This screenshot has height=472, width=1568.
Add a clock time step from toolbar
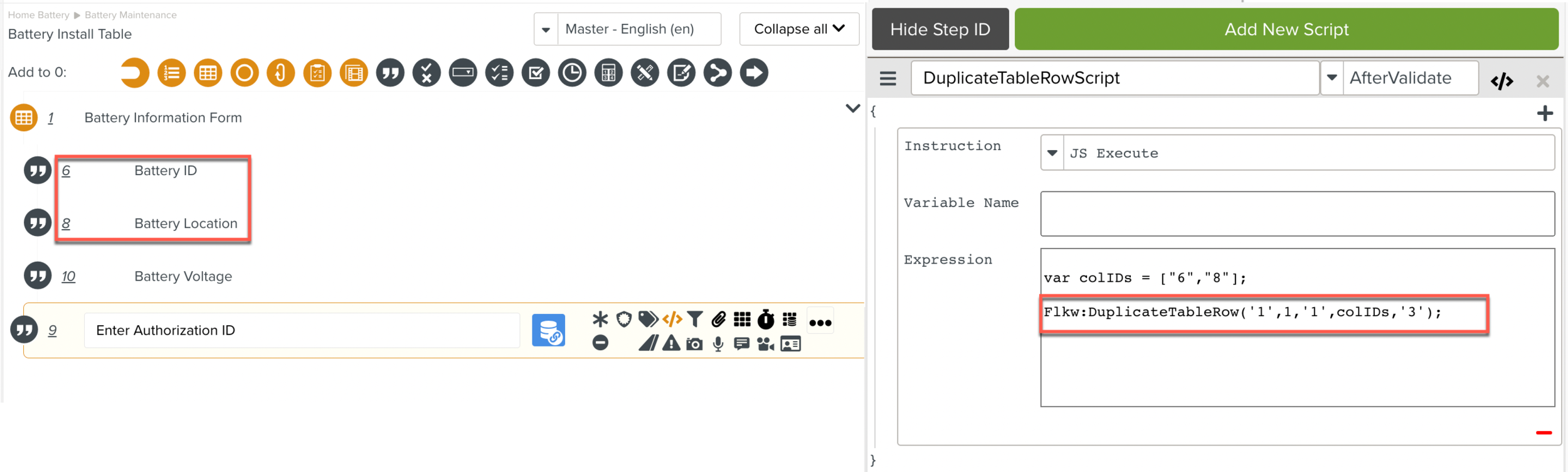click(x=572, y=73)
